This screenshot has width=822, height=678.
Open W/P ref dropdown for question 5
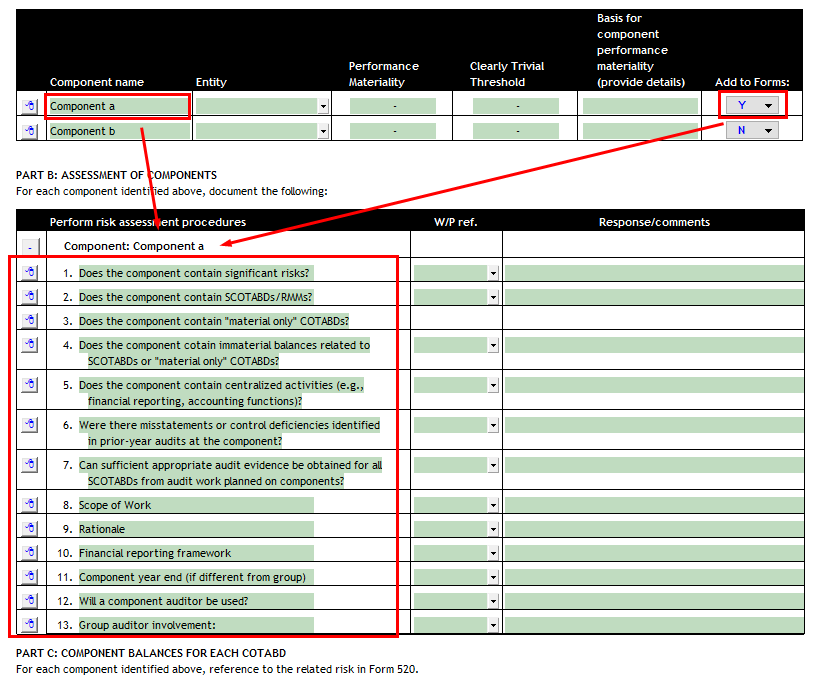[x=493, y=385]
